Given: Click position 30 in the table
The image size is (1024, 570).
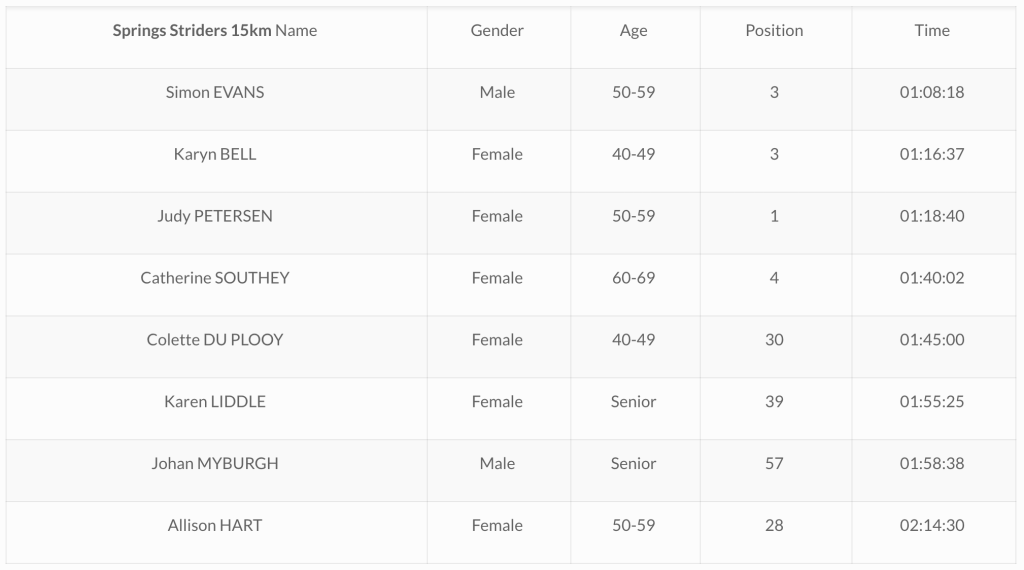Looking at the screenshot, I should (x=774, y=340).
